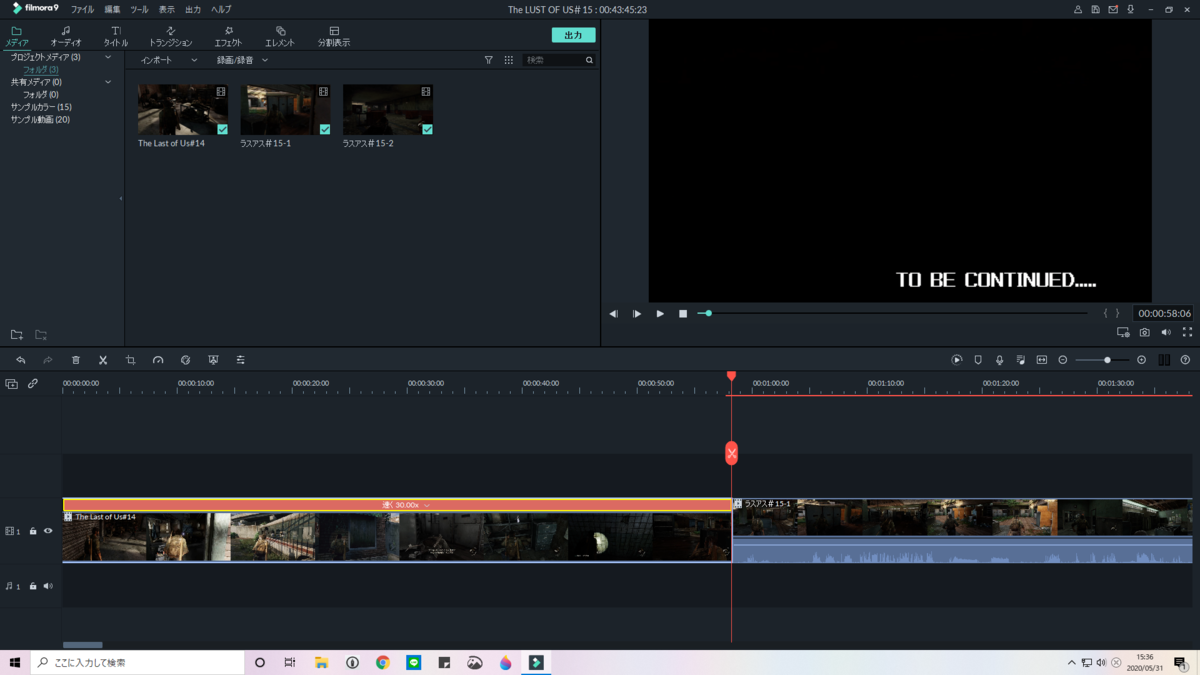Adjust preview volume speaker icon

point(1166,332)
